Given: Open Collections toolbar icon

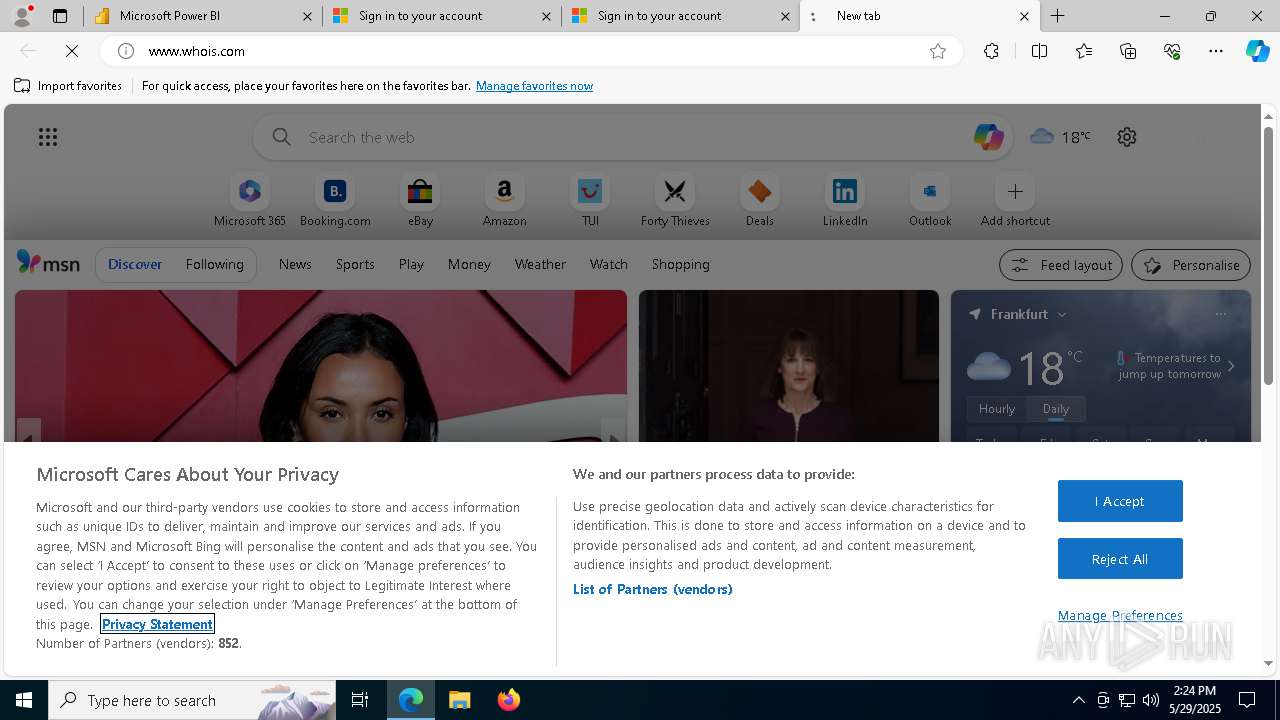Looking at the screenshot, I should pos(1128,51).
